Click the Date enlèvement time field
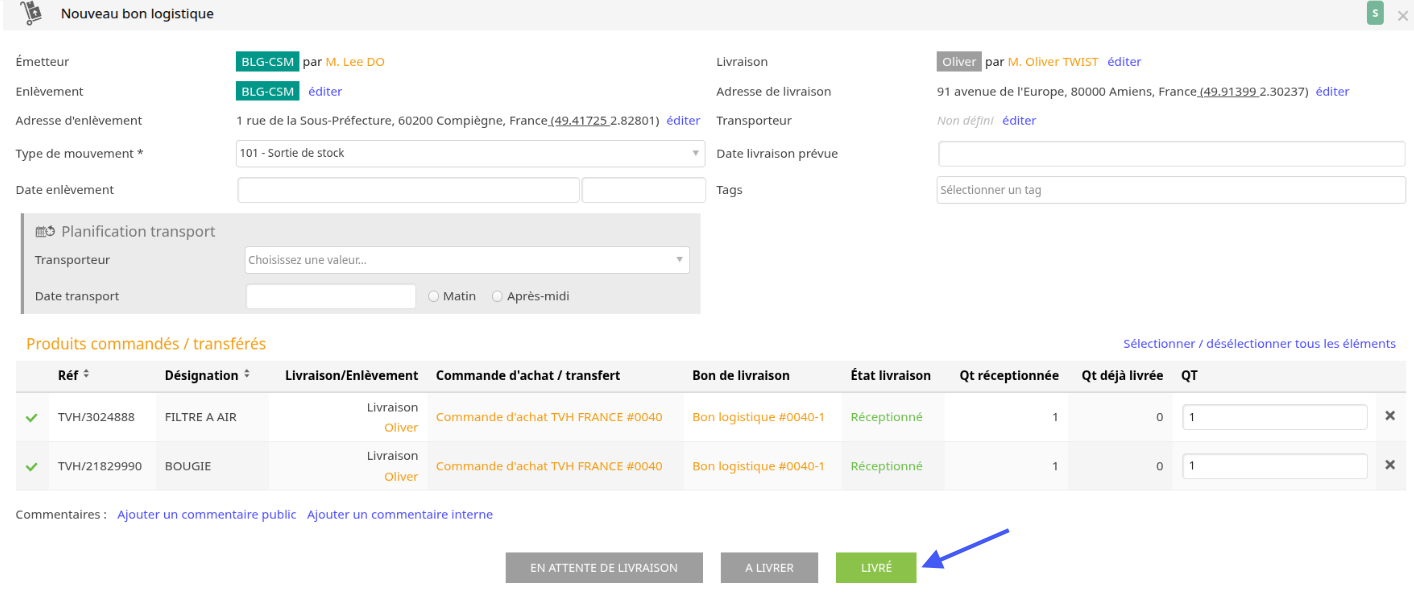This screenshot has width=1414, height=598. pos(644,190)
